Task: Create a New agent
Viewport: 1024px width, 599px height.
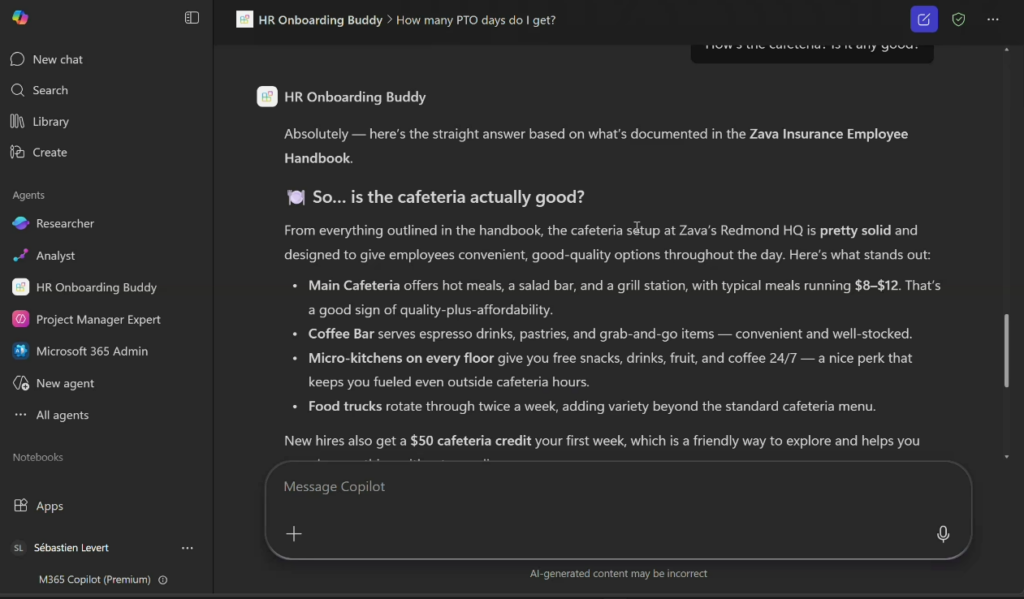Action: (x=65, y=383)
